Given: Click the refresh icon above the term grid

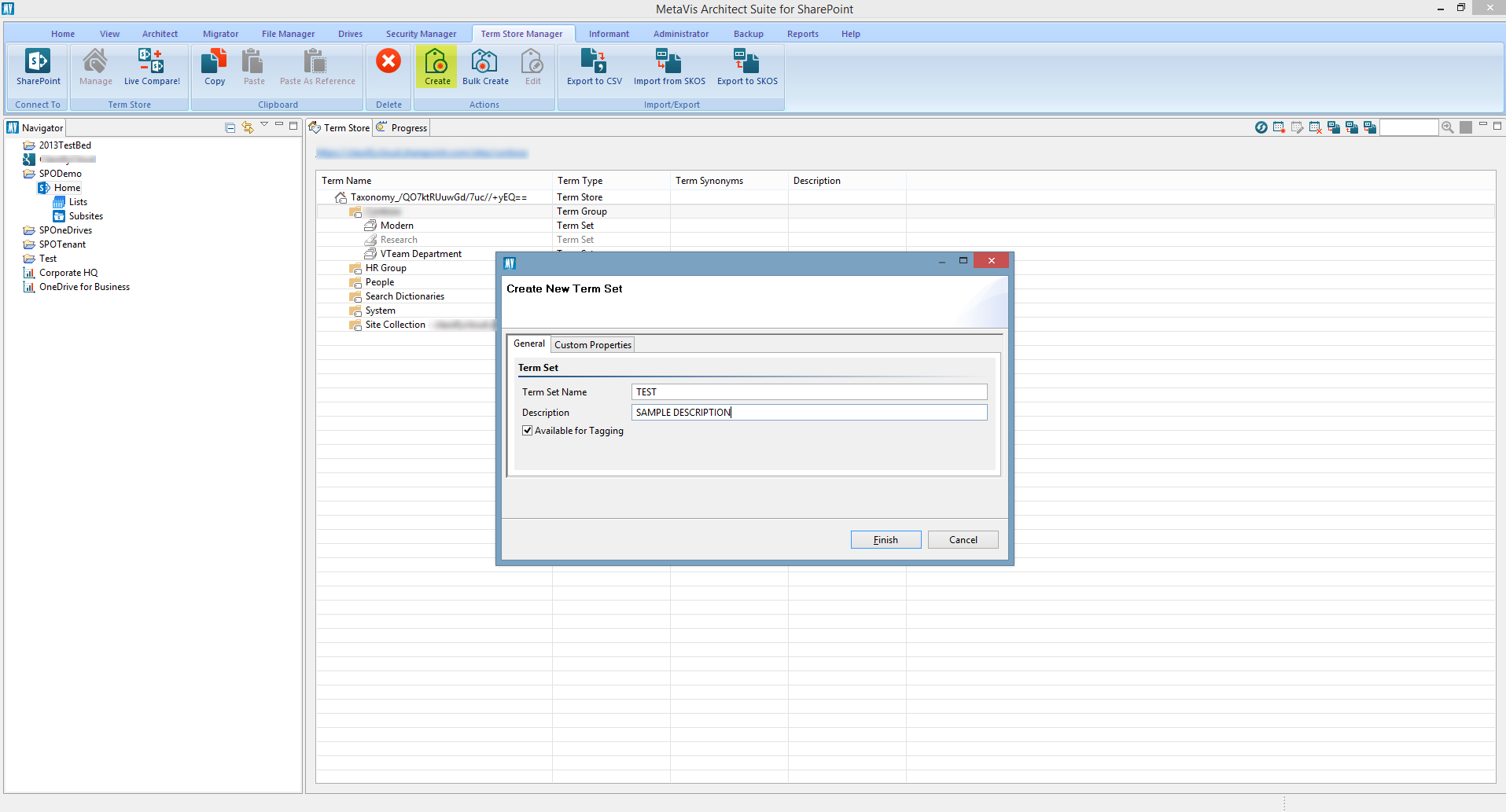Looking at the screenshot, I should [x=1260, y=127].
